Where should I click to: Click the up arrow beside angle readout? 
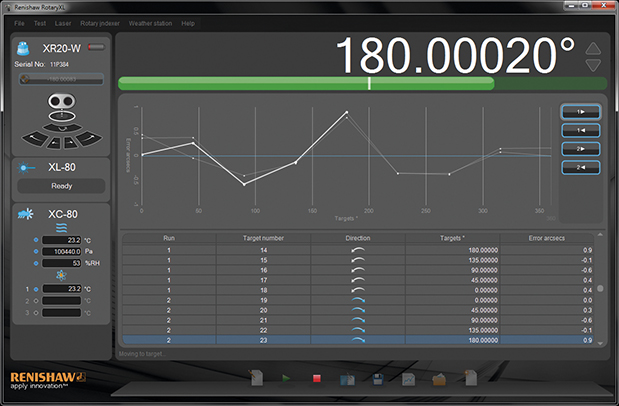(x=593, y=48)
